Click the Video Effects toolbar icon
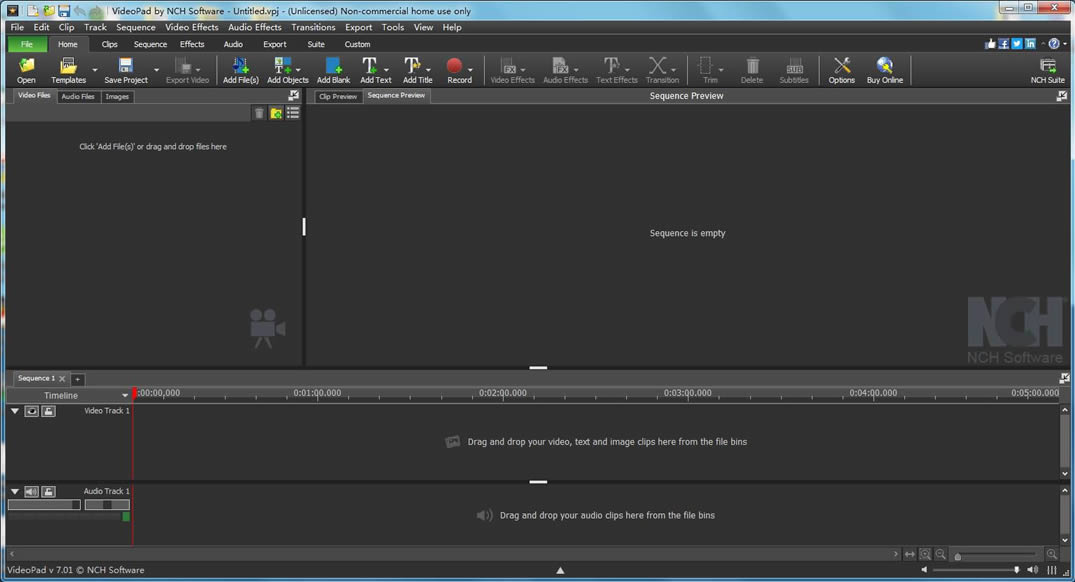 click(x=508, y=66)
